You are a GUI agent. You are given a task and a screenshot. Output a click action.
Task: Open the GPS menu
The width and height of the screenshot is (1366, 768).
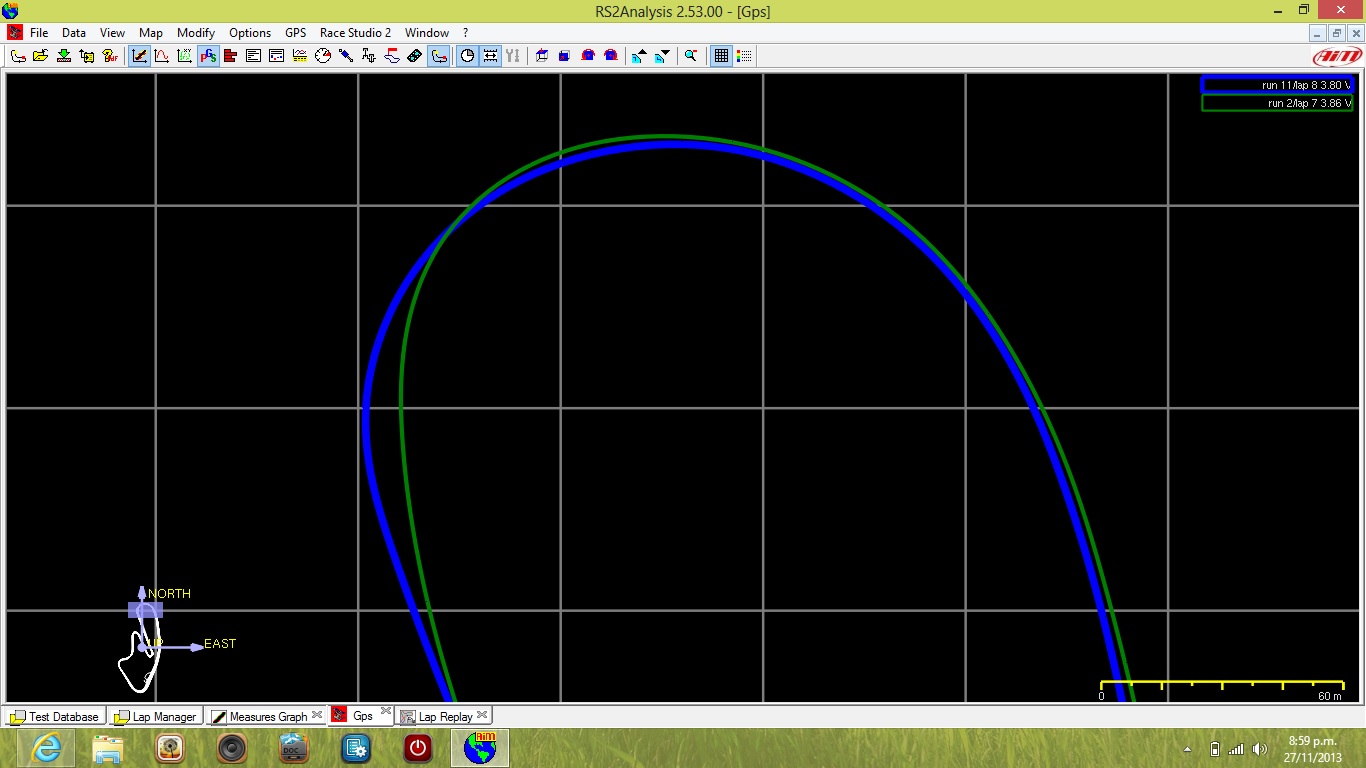click(296, 33)
